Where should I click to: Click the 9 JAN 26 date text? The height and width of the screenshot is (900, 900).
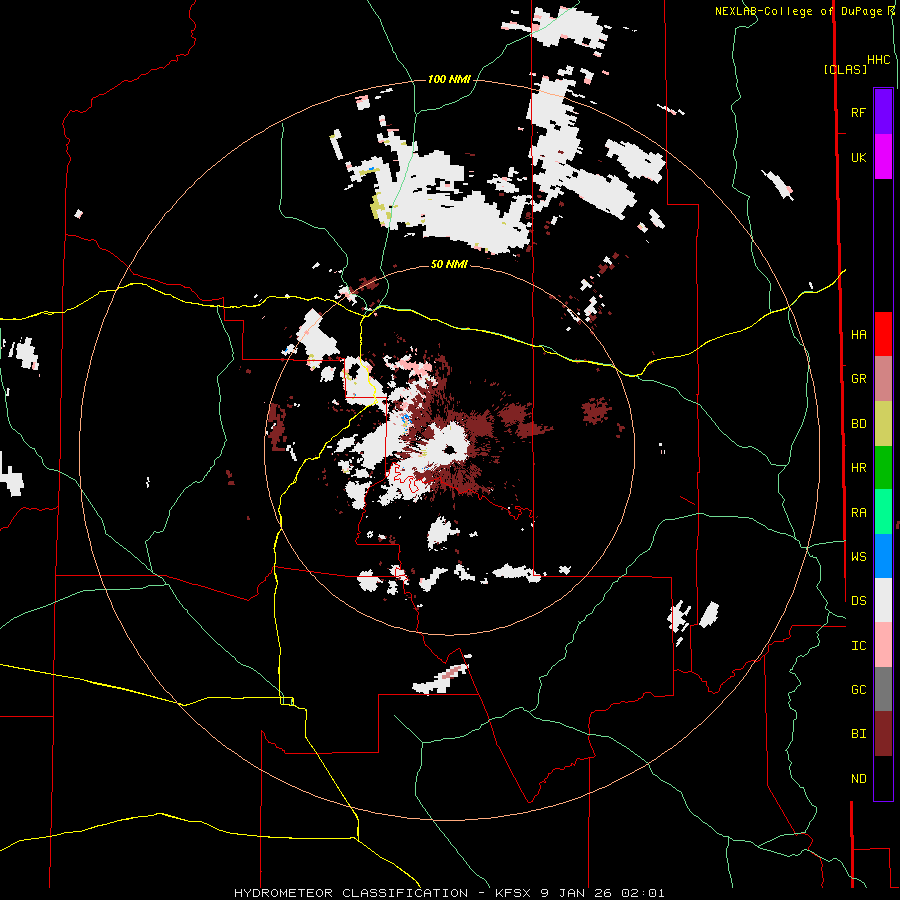point(580,893)
